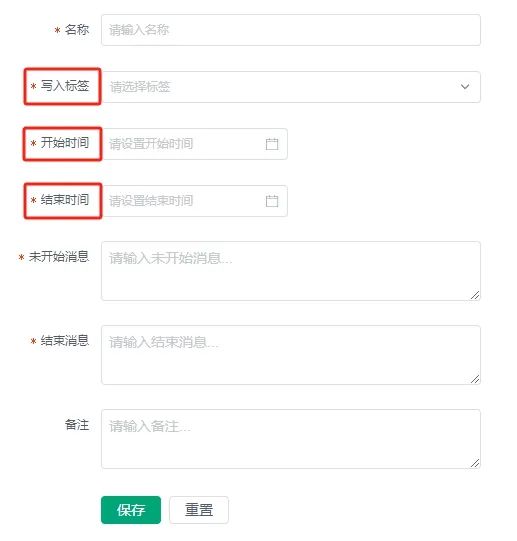Click the 结束时间 field label

click(x=65, y=199)
